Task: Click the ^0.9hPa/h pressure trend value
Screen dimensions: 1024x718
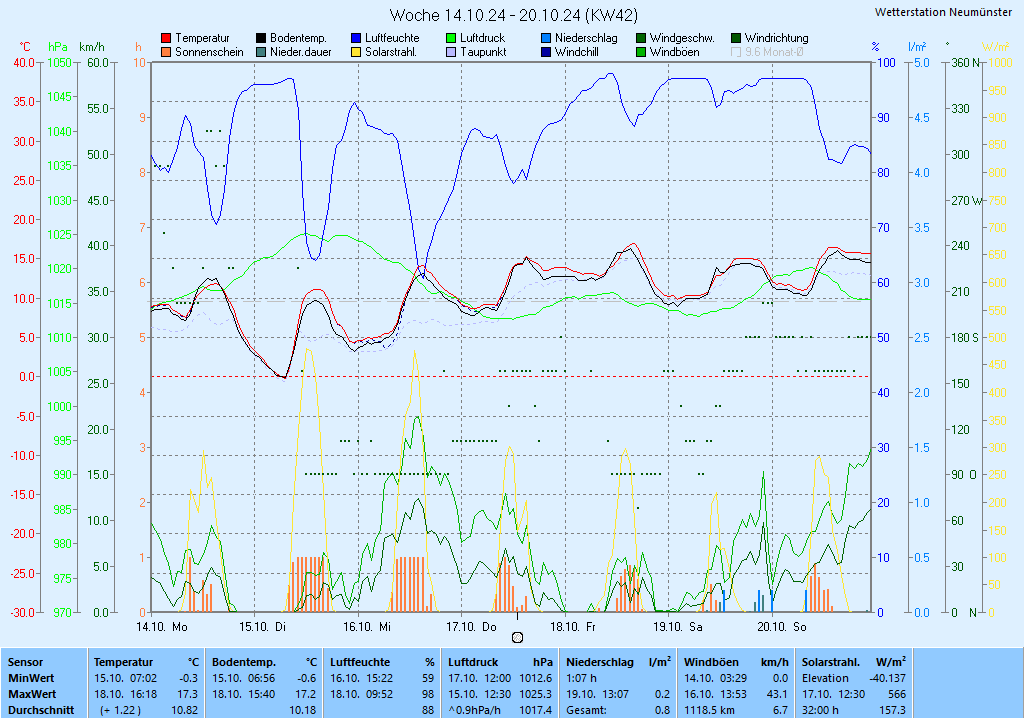Action: pyautogui.click(x=475, y=710)
